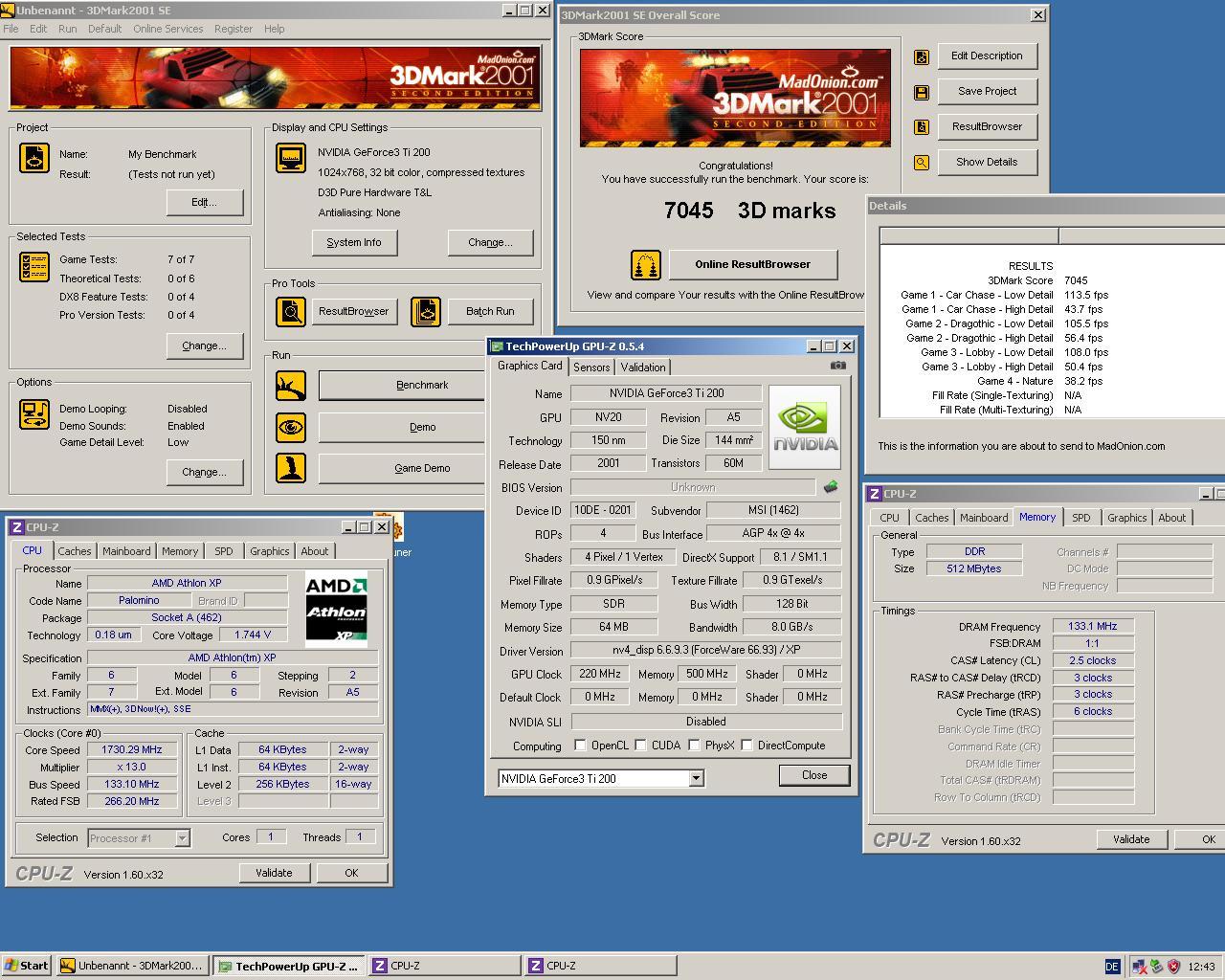Click the Selected Tests checklist icon
This screenshot has width=1225, height=980.
34,267
